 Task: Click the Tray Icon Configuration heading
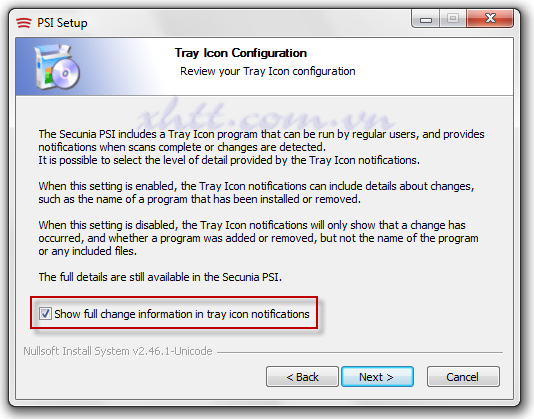tap(241, 53)
